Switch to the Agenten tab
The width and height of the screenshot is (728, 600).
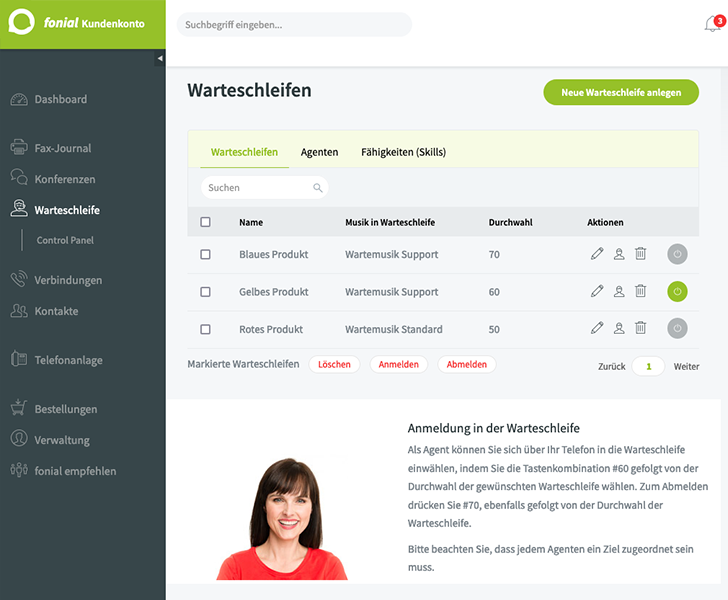tap(319, 152)
